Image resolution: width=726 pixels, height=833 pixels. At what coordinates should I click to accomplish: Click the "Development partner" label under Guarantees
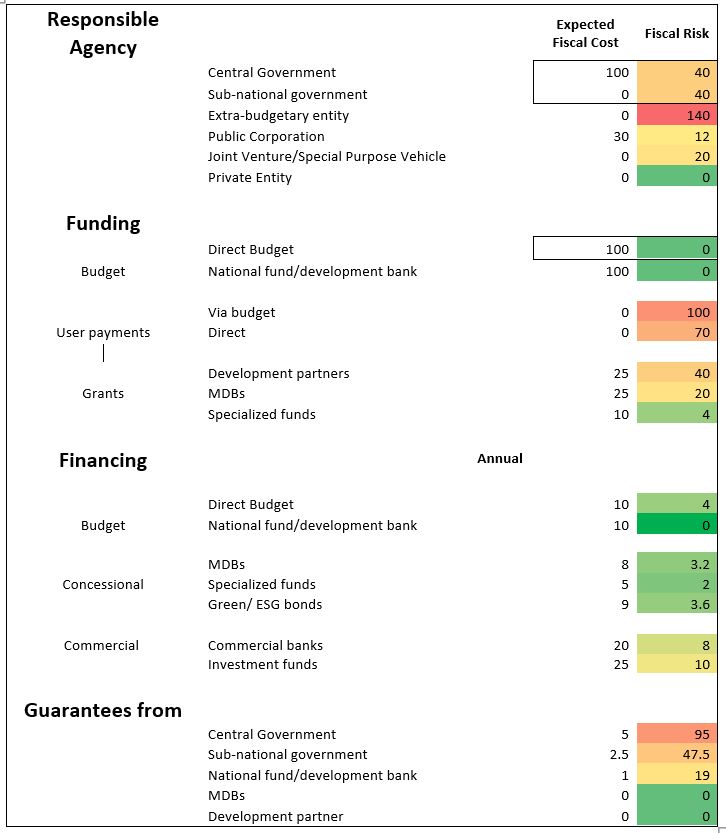[275, 817]
